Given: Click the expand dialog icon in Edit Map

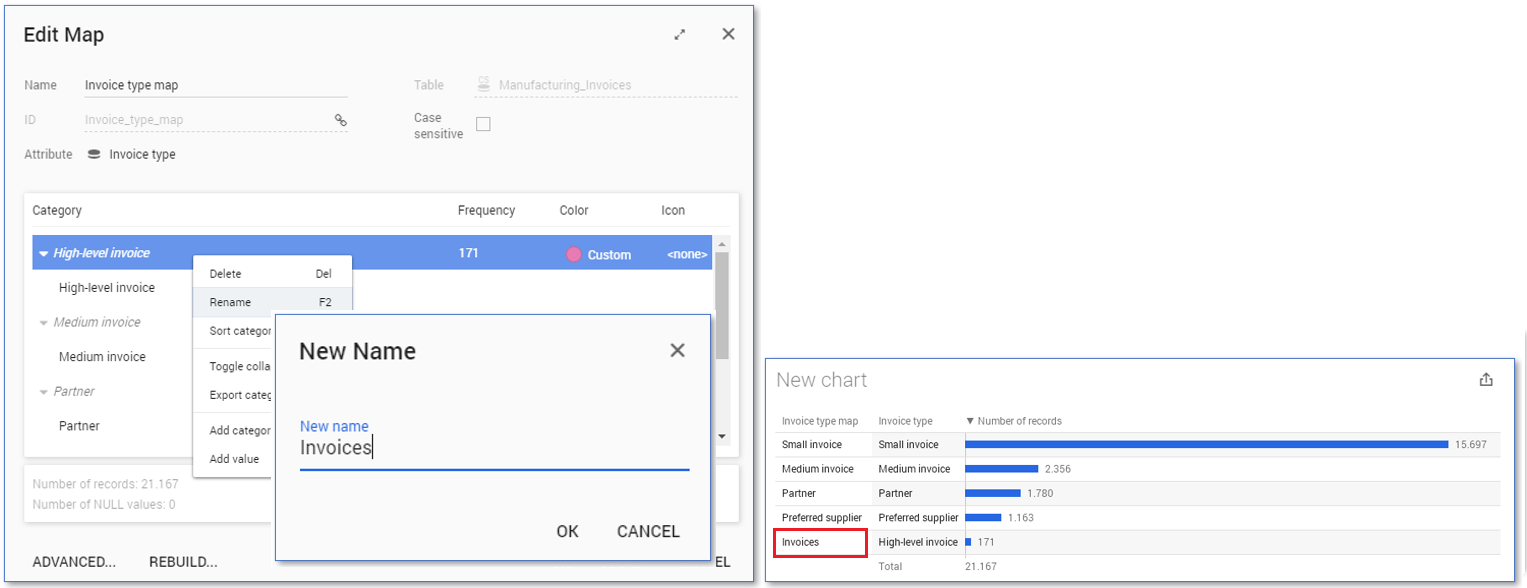Looking at the screenshot, I should pos(680,35).
